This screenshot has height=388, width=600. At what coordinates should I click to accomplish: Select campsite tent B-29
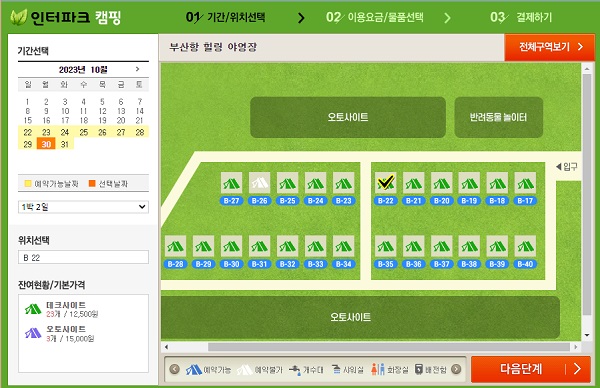coord(204,246)
